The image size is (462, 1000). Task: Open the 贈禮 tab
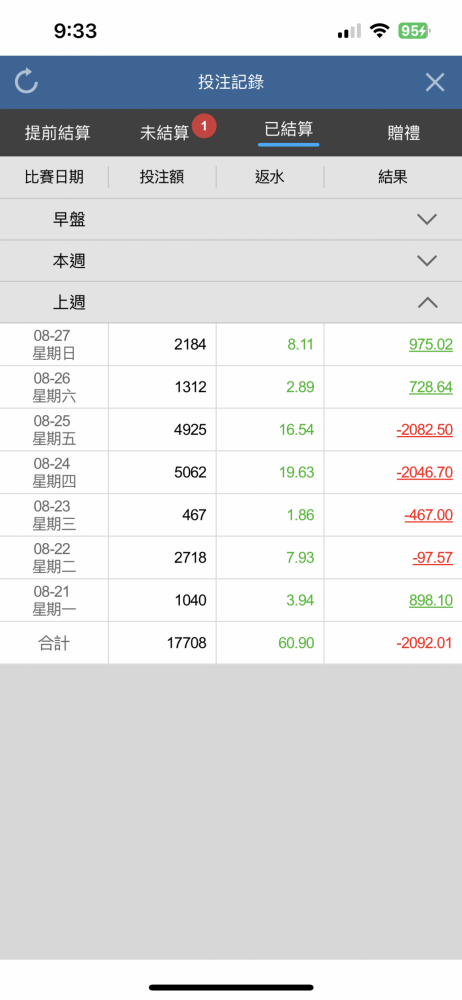pyautogui.click(x=404, y=133)
